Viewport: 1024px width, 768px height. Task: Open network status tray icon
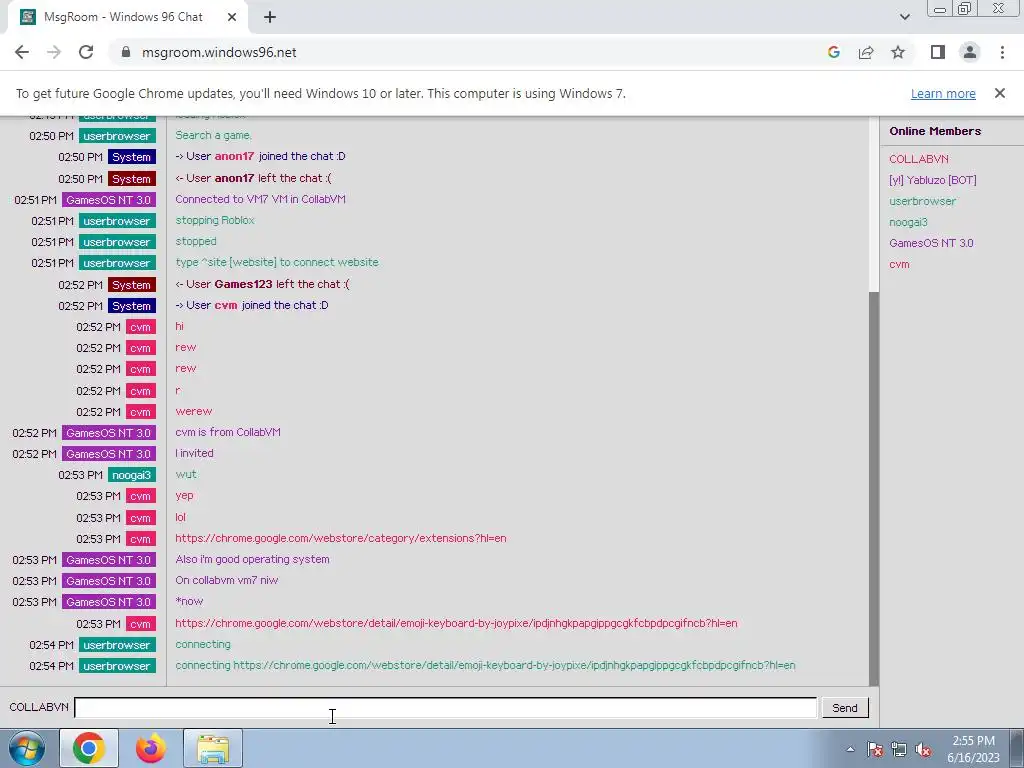[x=899, y=749]
